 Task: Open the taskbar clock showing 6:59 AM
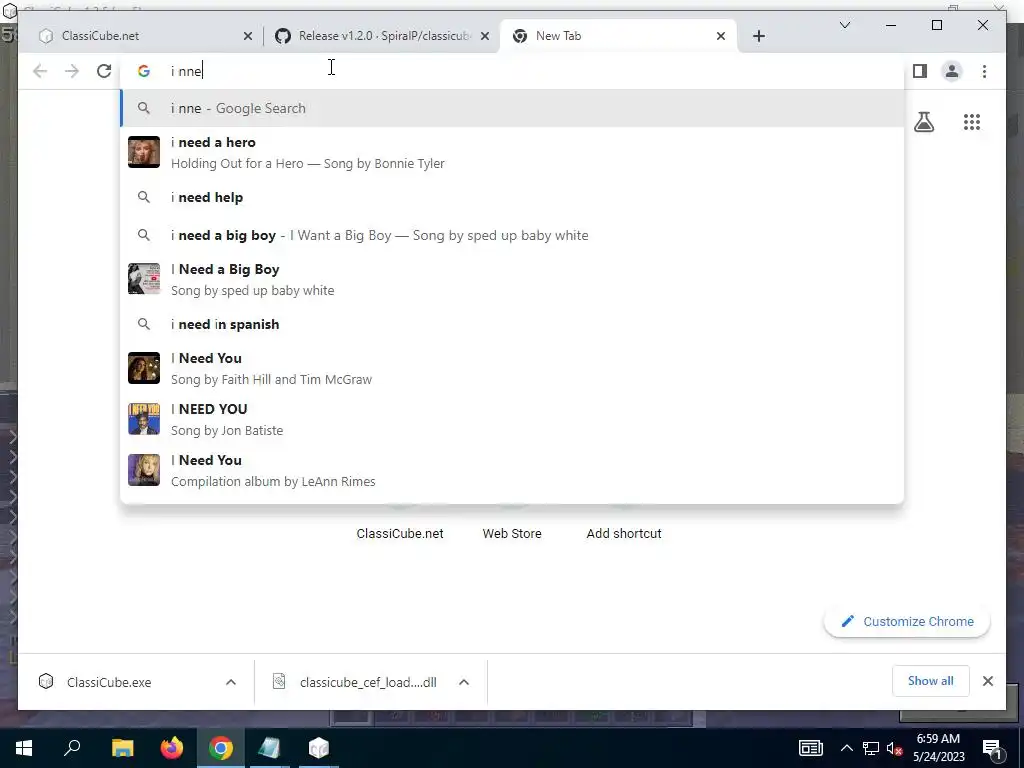(x=938, y=748)
